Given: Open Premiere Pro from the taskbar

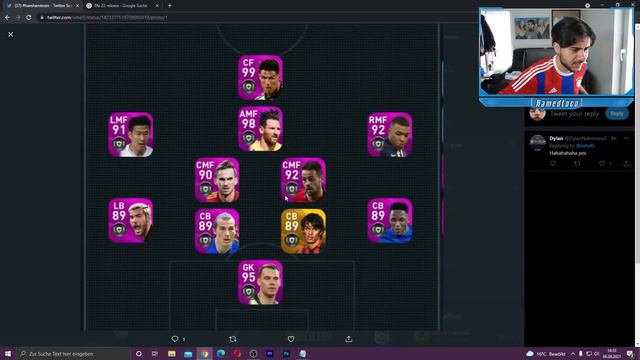Looking at the screenshot, I should click(270, 353).
